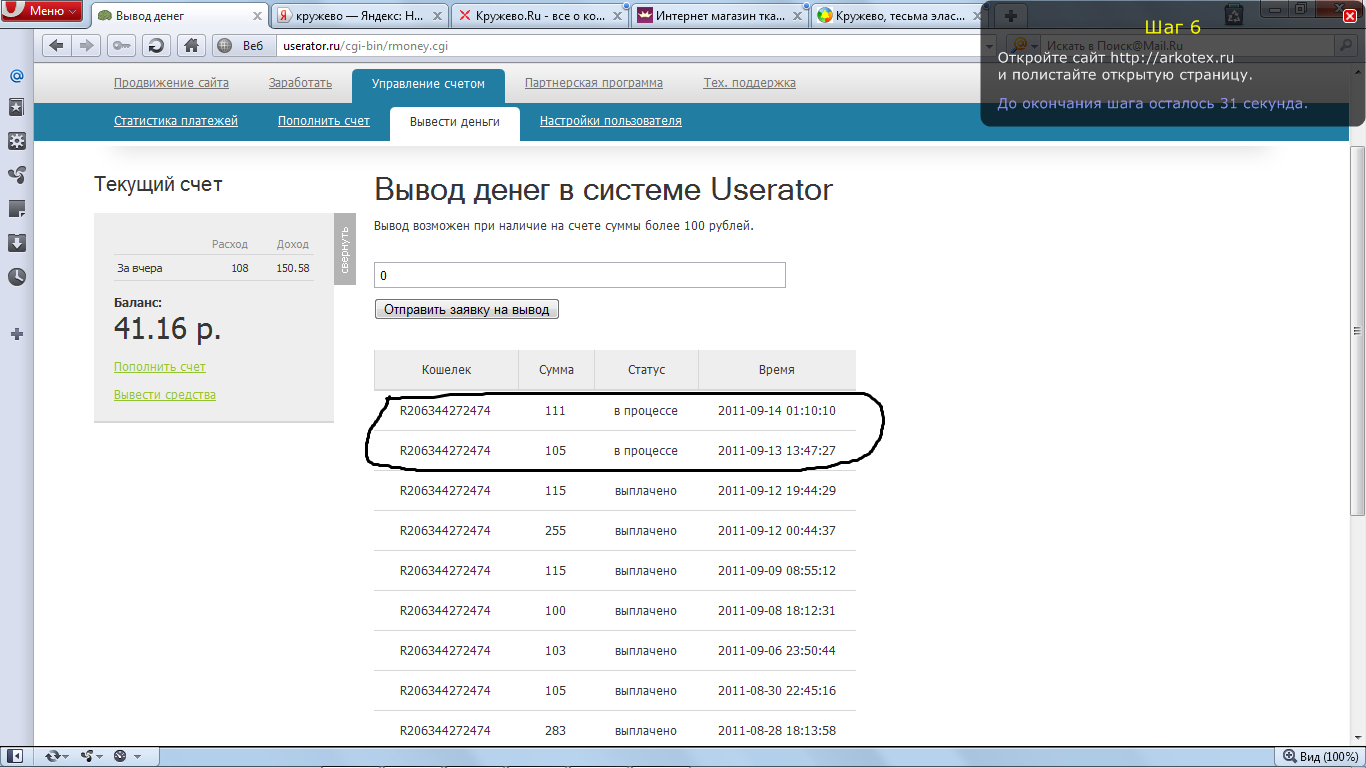Open the Партнерская программа link
1366x768 pixels.
594,83
